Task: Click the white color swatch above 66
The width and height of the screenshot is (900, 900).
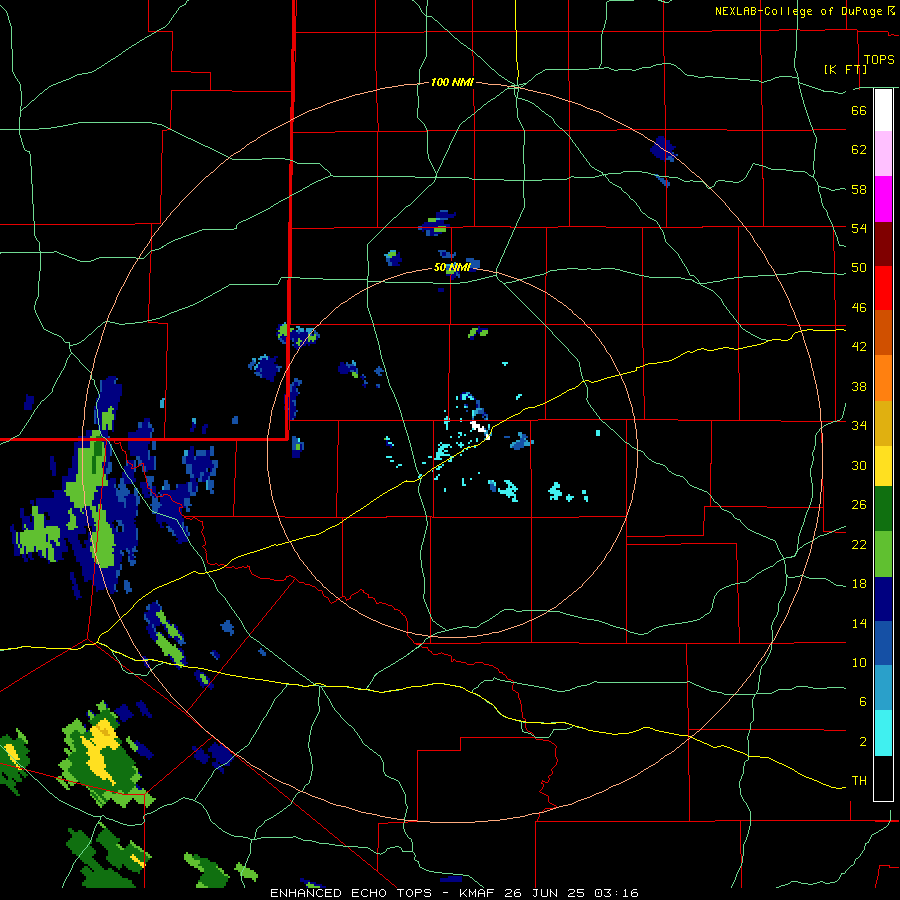Action: click(883, 110)
